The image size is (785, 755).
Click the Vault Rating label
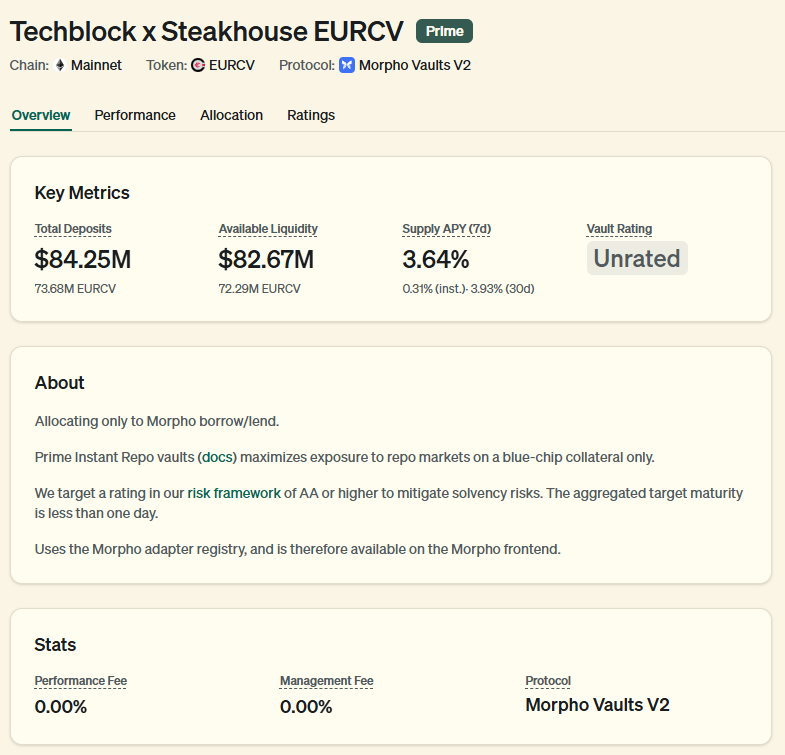pyautogui.click(x=619, y=229)
